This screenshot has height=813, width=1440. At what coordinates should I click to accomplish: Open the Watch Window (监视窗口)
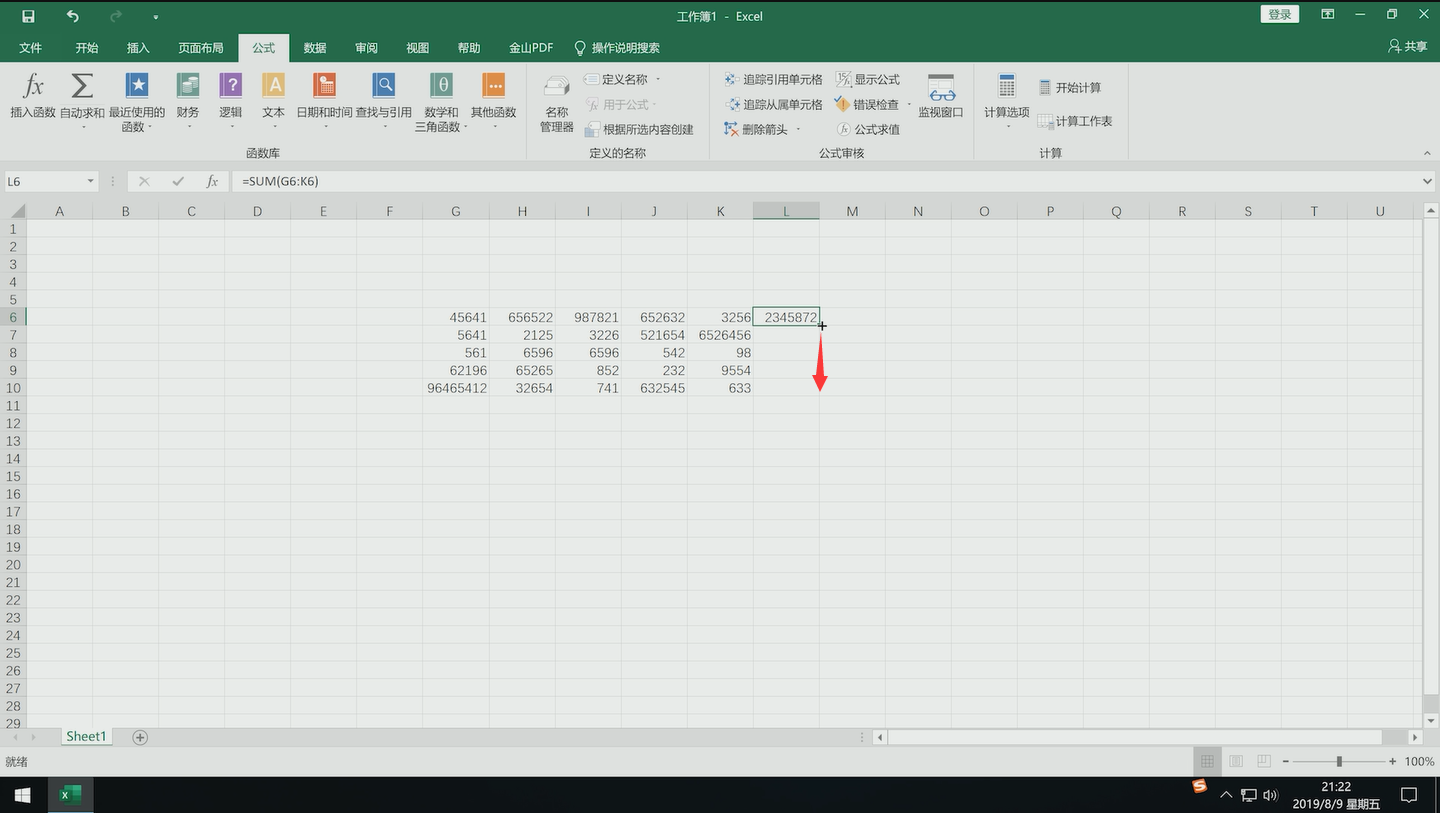click(x=941, y=96)
